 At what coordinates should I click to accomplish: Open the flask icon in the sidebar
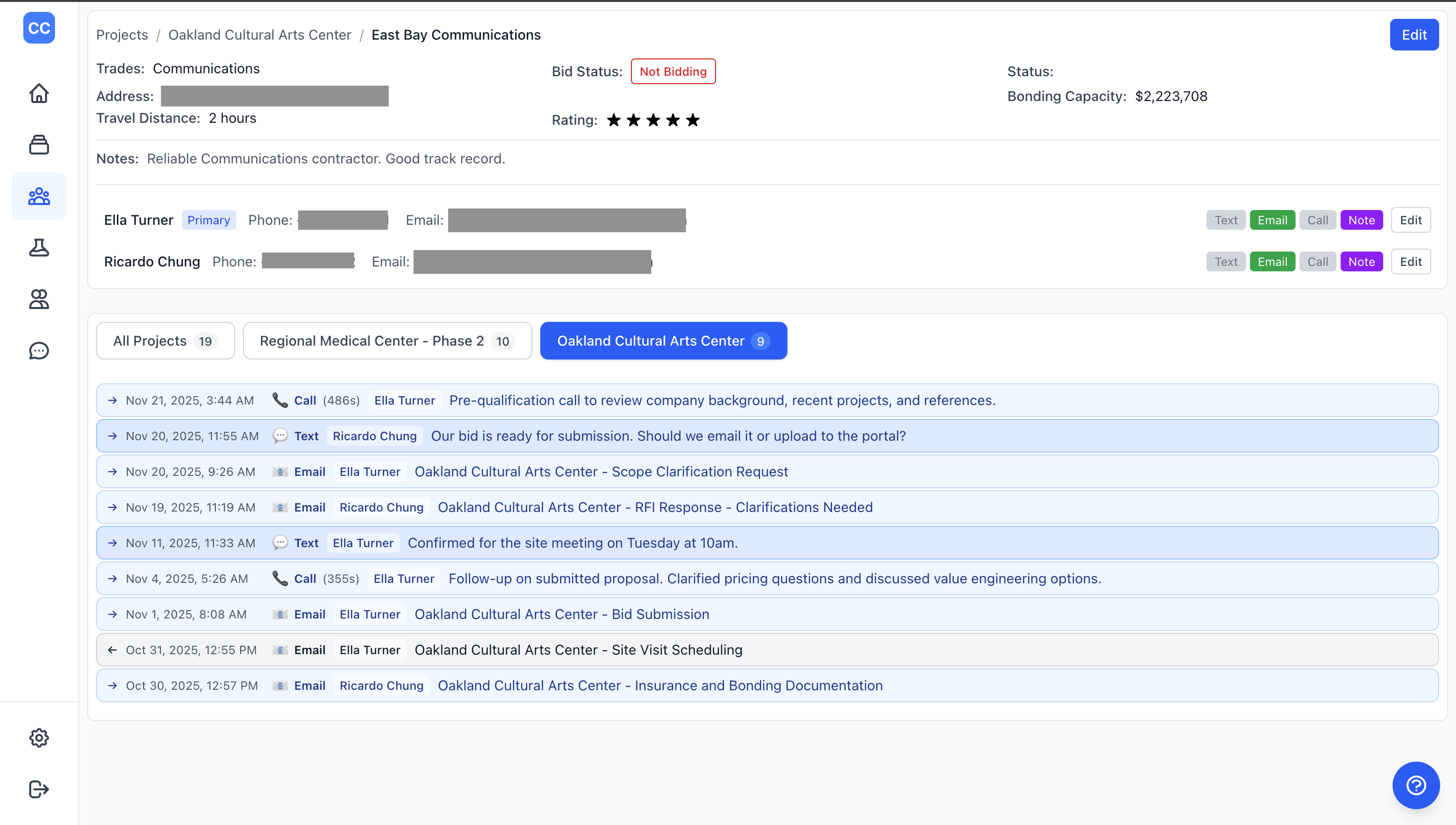39,248
